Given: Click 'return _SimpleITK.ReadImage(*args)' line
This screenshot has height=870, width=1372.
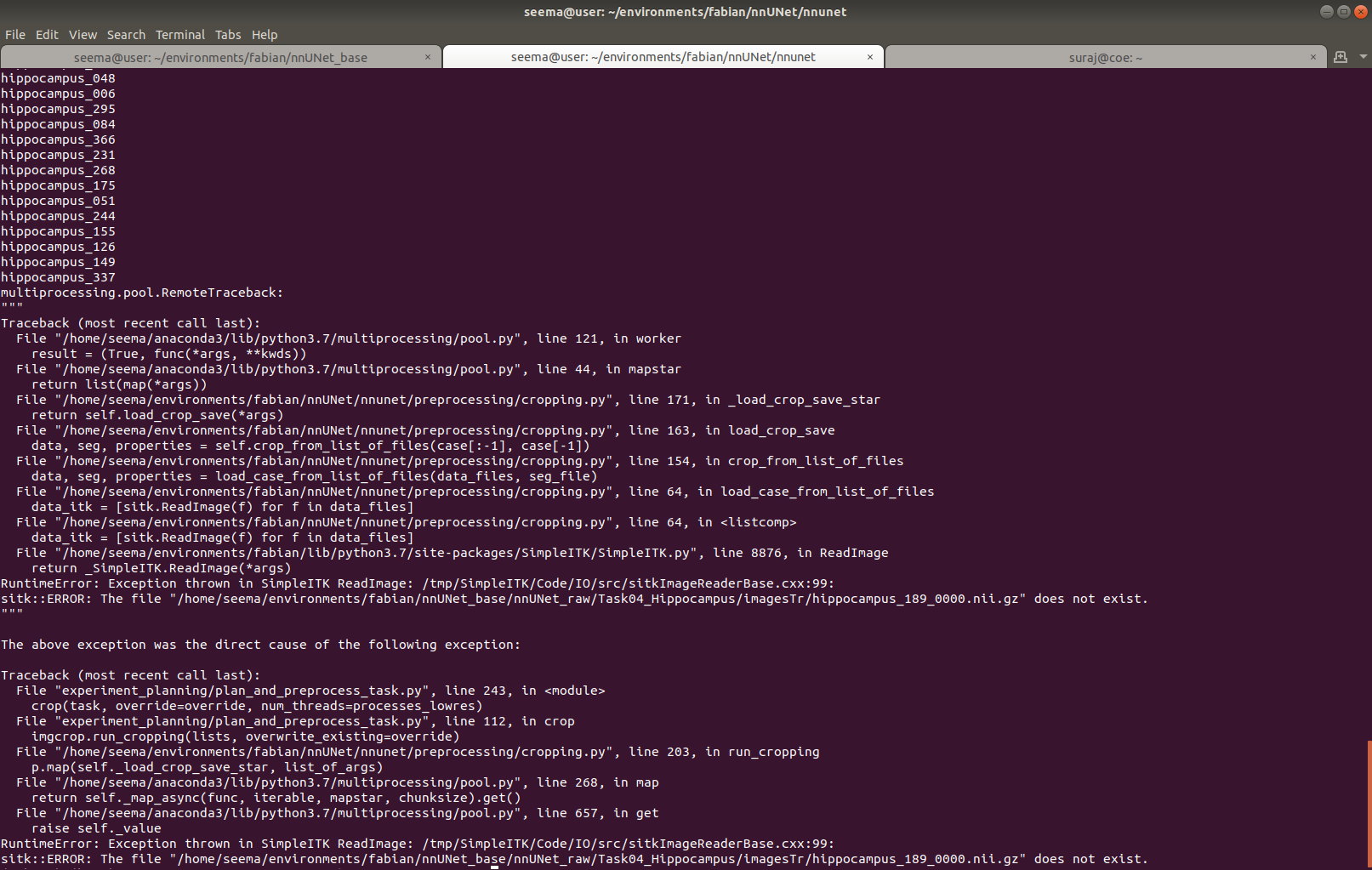Looking at the screenshot, I should (162, 568).
